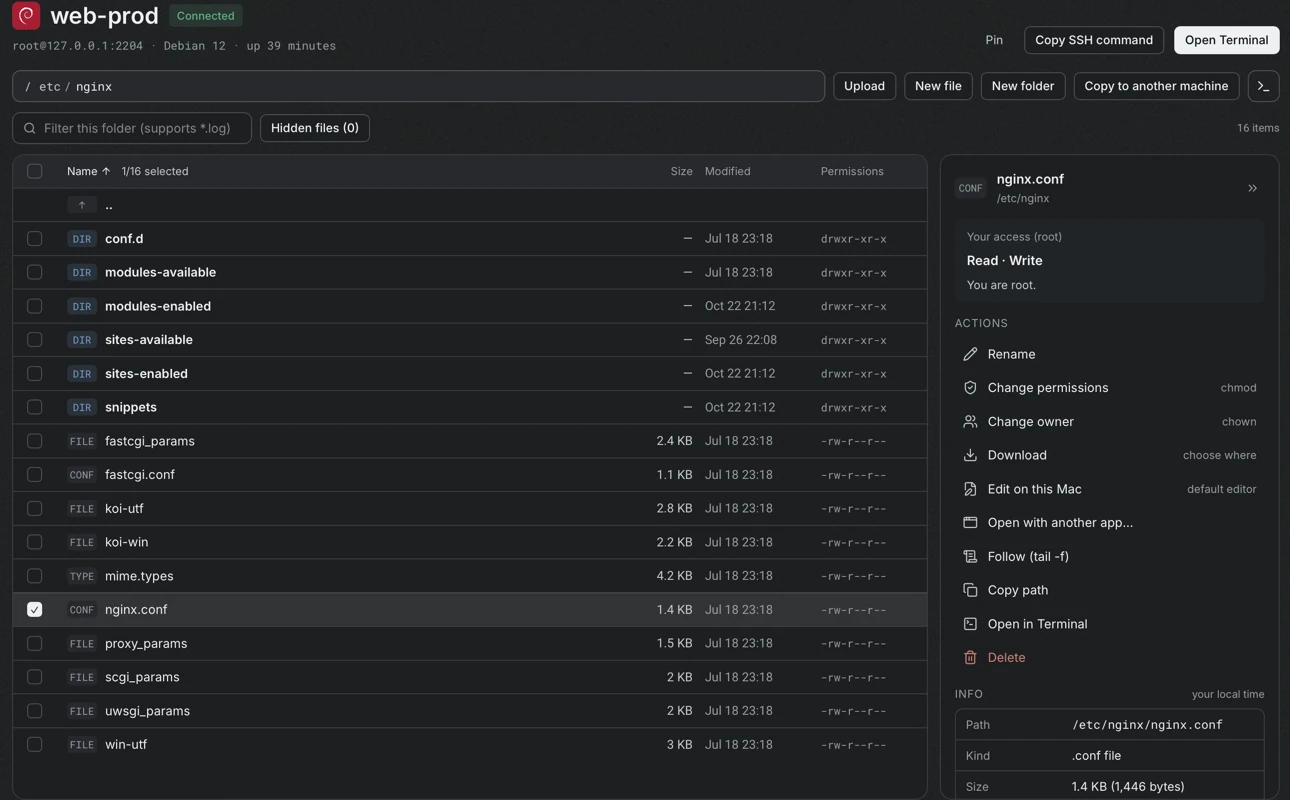The image size is (1290, 800).
Task: Click the Open Terminal button
Action: (1227, 40)
